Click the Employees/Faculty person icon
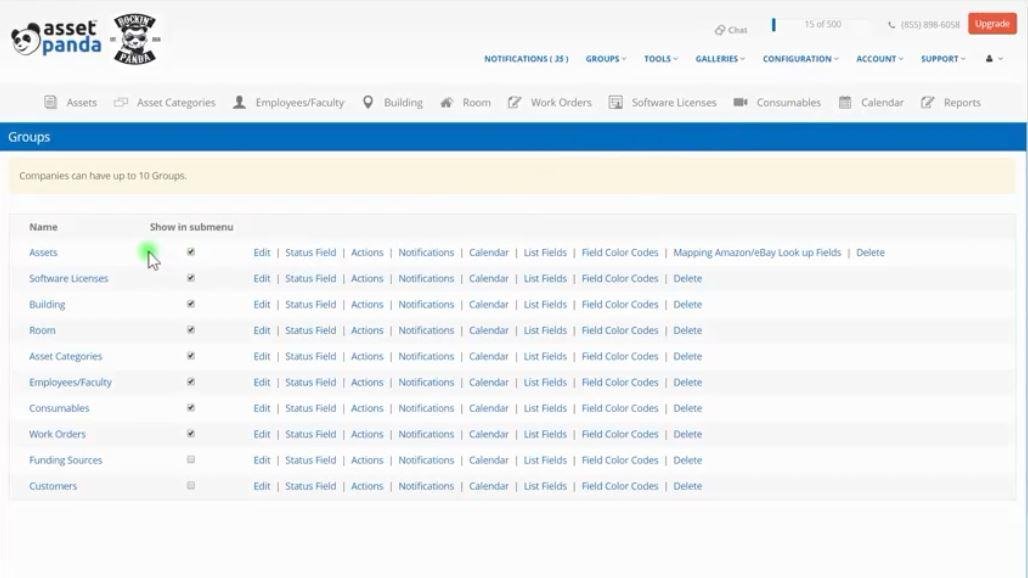This screenshot has width=1028, height=578. tap(239, 102)
